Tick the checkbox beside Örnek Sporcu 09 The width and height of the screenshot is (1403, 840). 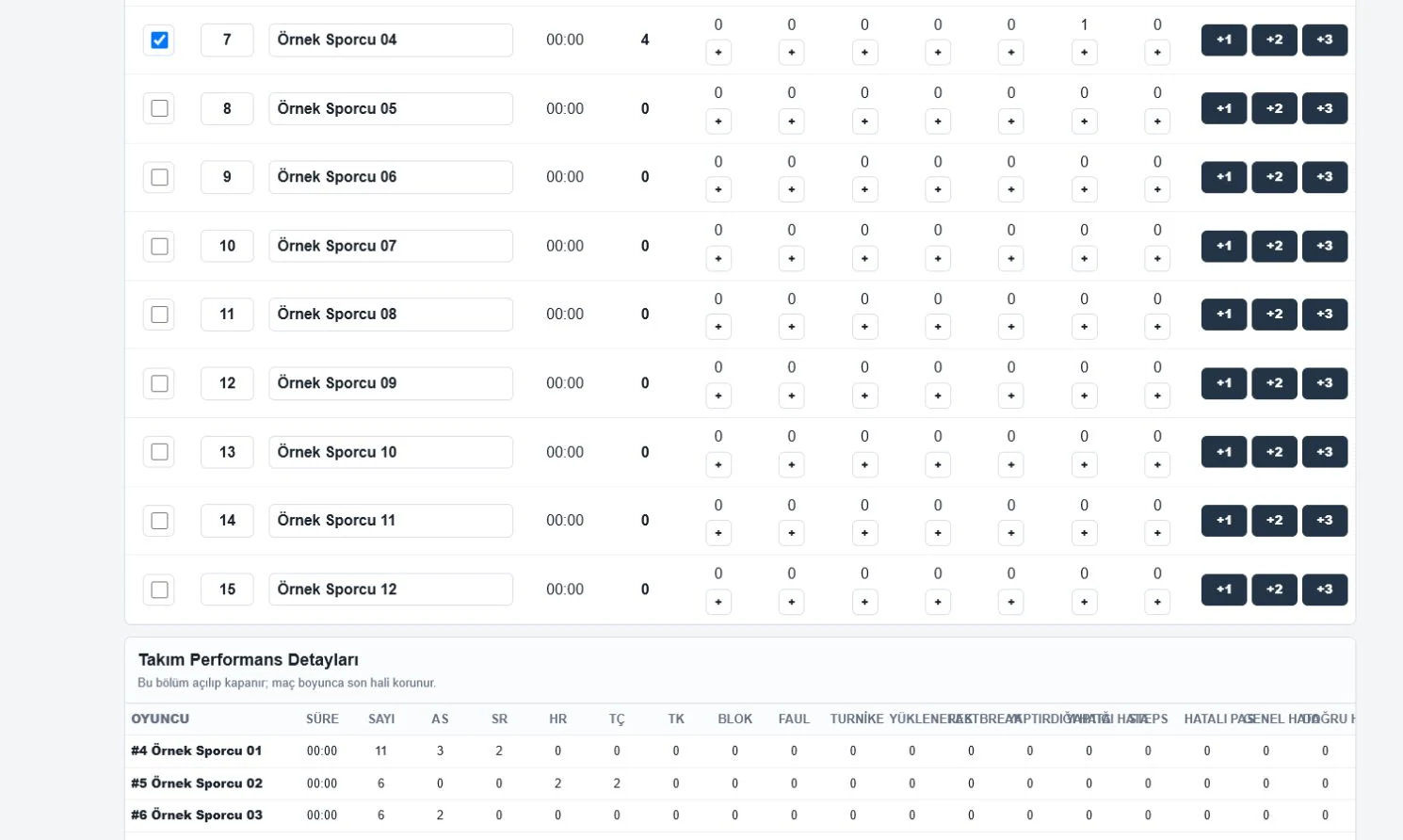[159, 383]
